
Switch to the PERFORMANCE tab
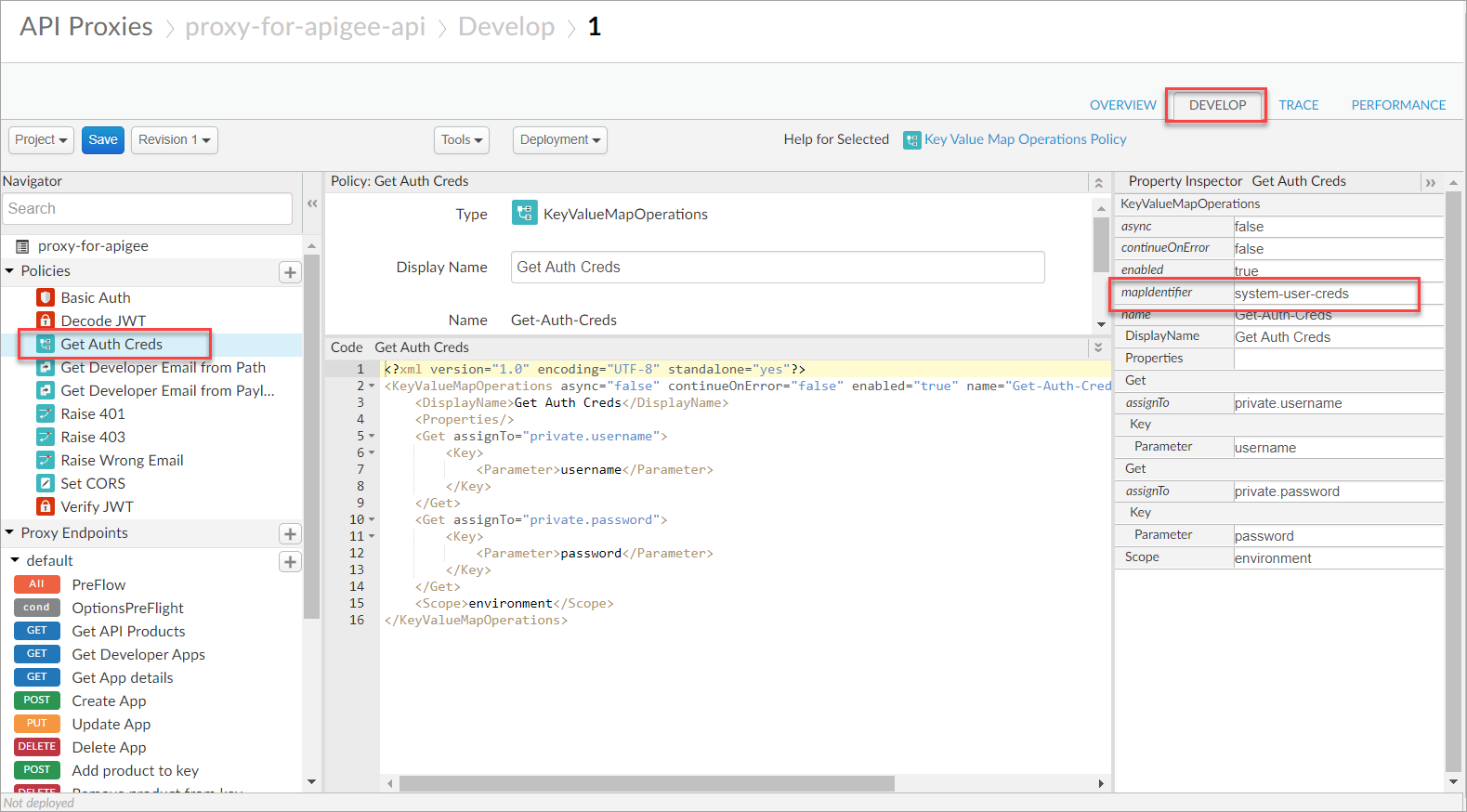(1398, 105)
